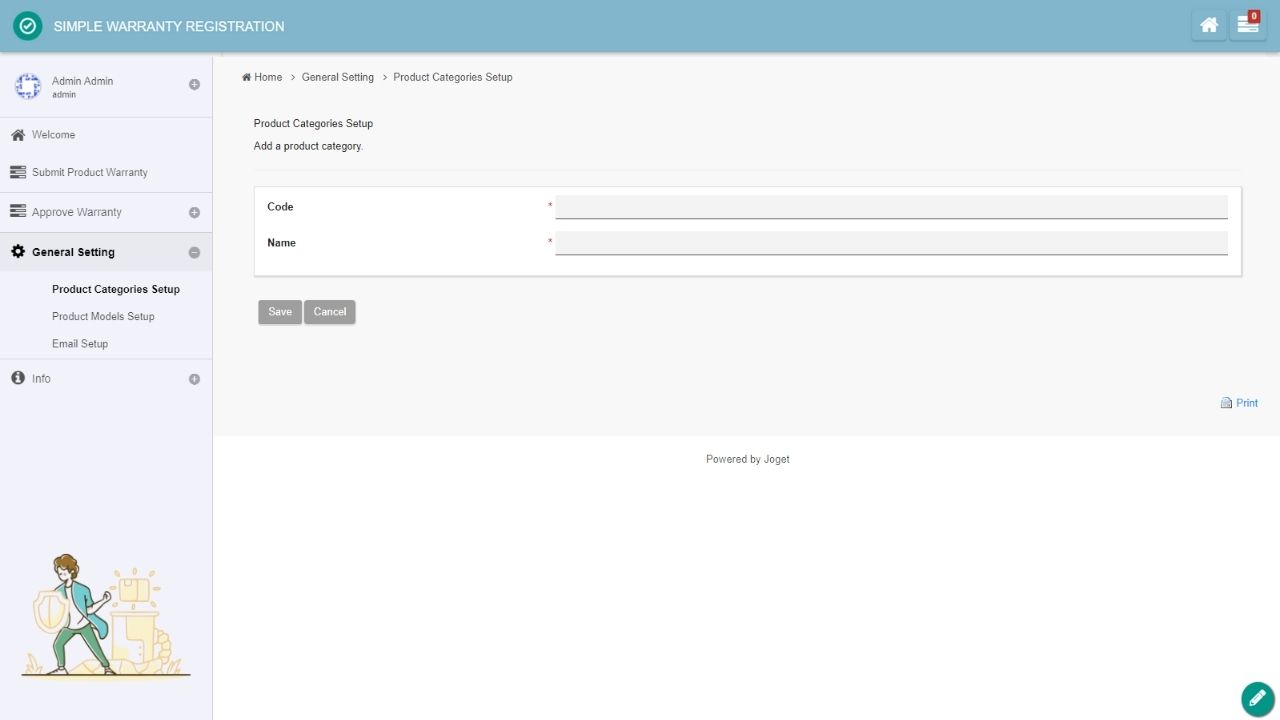
Task: Go to Submit Product Warranty page
Action: 89,172
